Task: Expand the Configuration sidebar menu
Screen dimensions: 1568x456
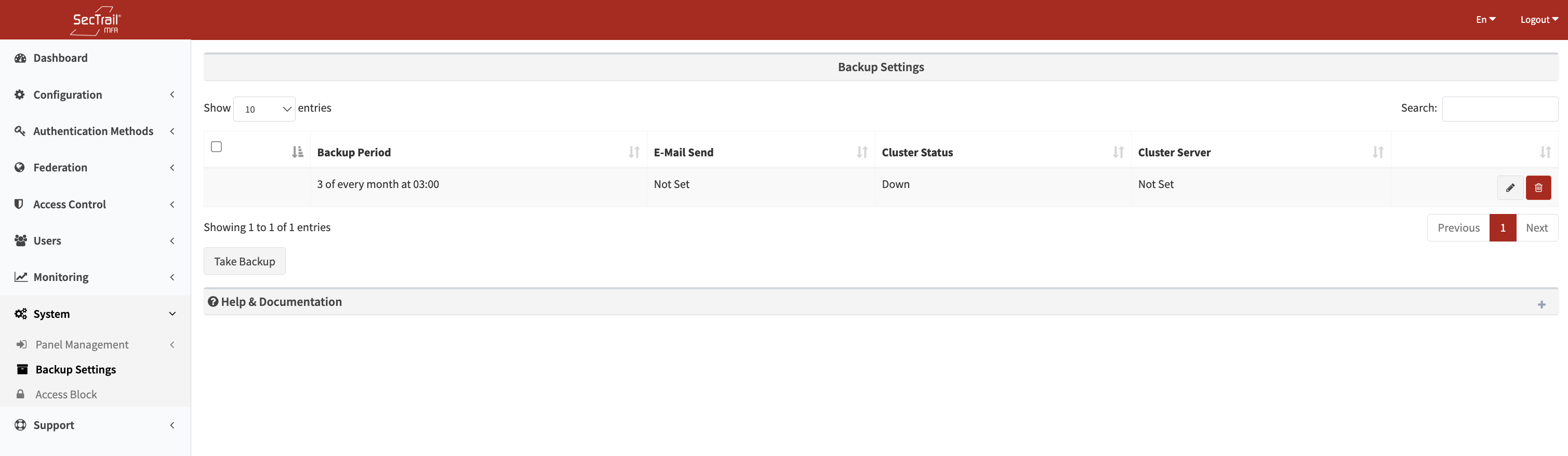Action: pyautogui.click(x=68, y=95)
